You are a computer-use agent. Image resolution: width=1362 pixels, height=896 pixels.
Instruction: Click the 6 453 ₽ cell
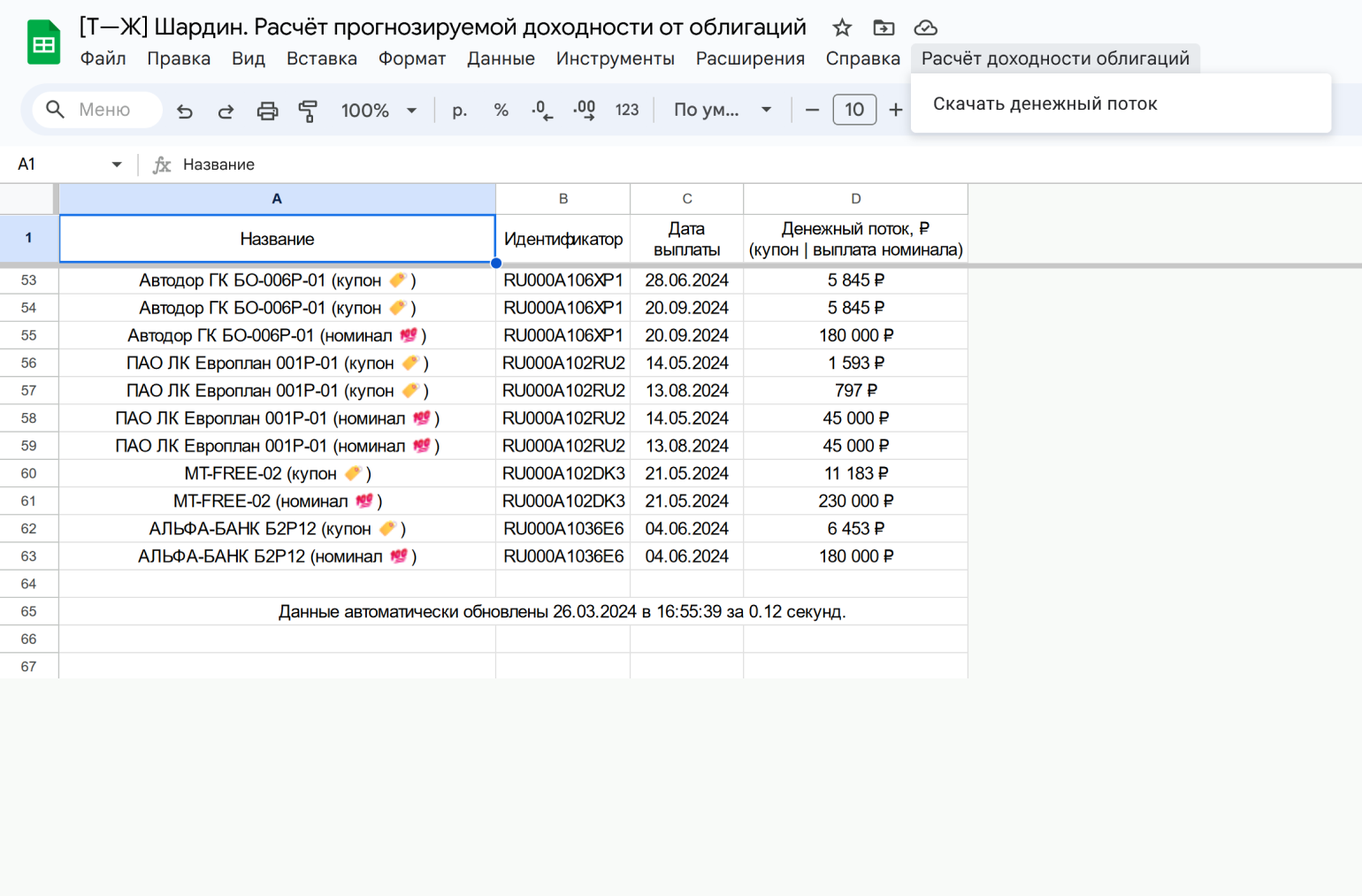[x=856, y=528]
